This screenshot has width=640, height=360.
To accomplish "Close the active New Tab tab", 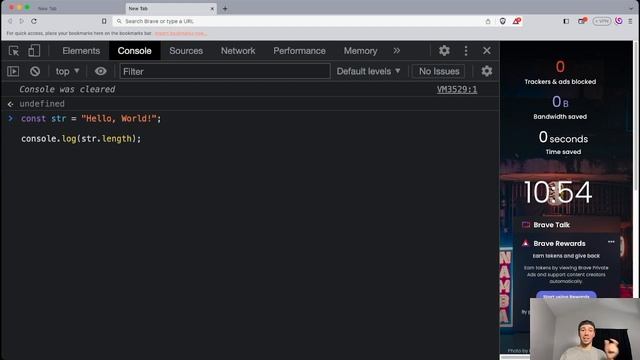I will click(212, 9).
